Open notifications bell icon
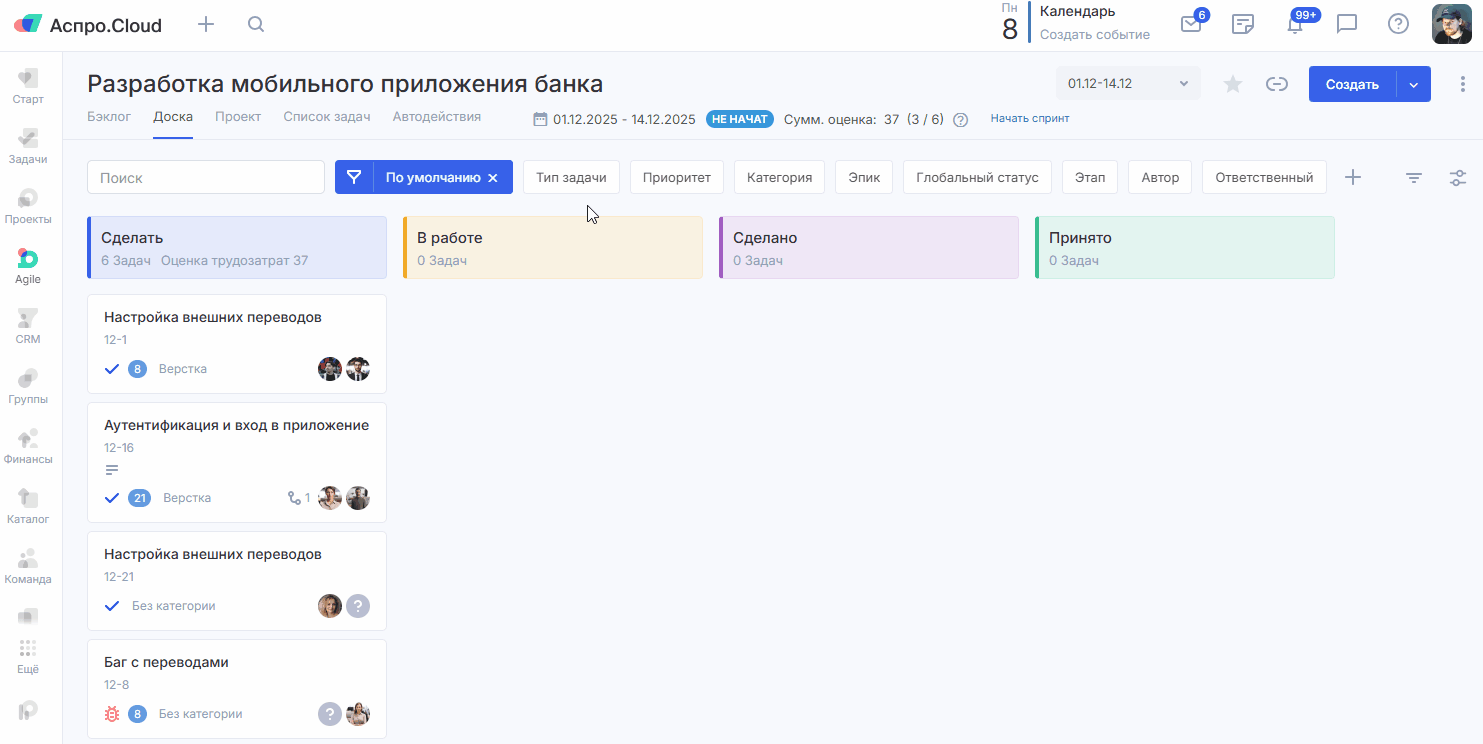1483x744 pixels. pyautogui.click(x=1295, y=26)
